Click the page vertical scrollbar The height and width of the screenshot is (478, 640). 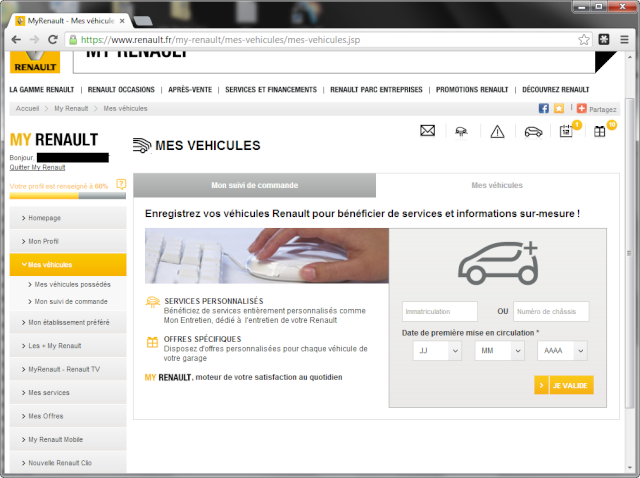[630, 253]
